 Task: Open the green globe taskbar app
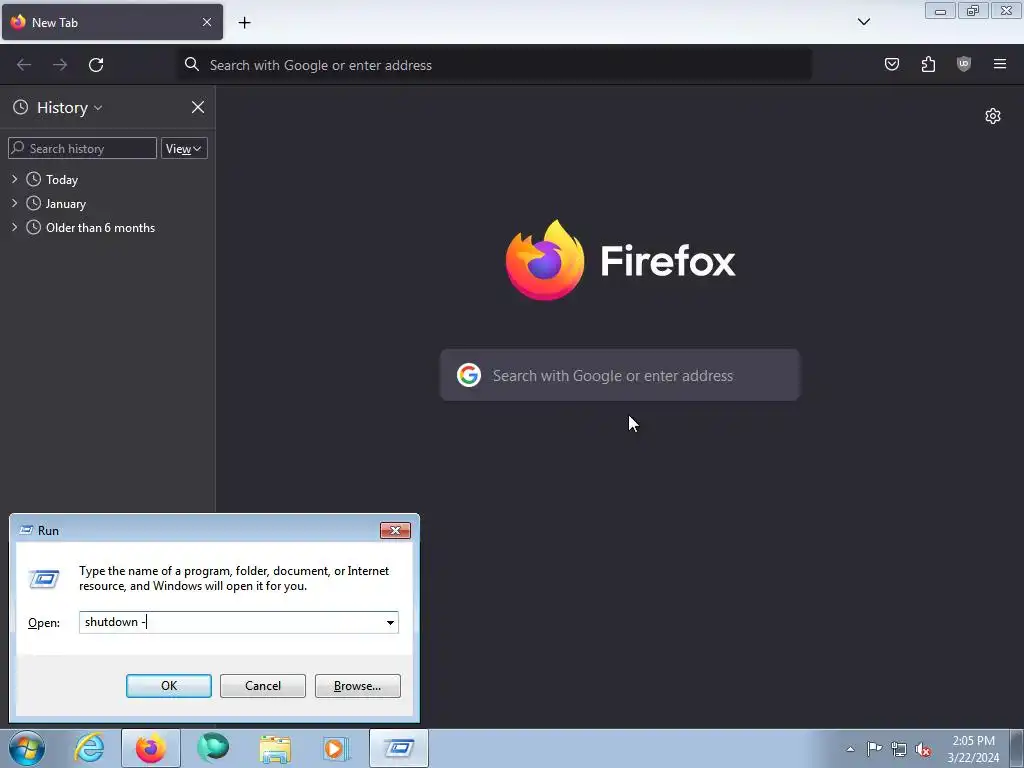[213, 748]
